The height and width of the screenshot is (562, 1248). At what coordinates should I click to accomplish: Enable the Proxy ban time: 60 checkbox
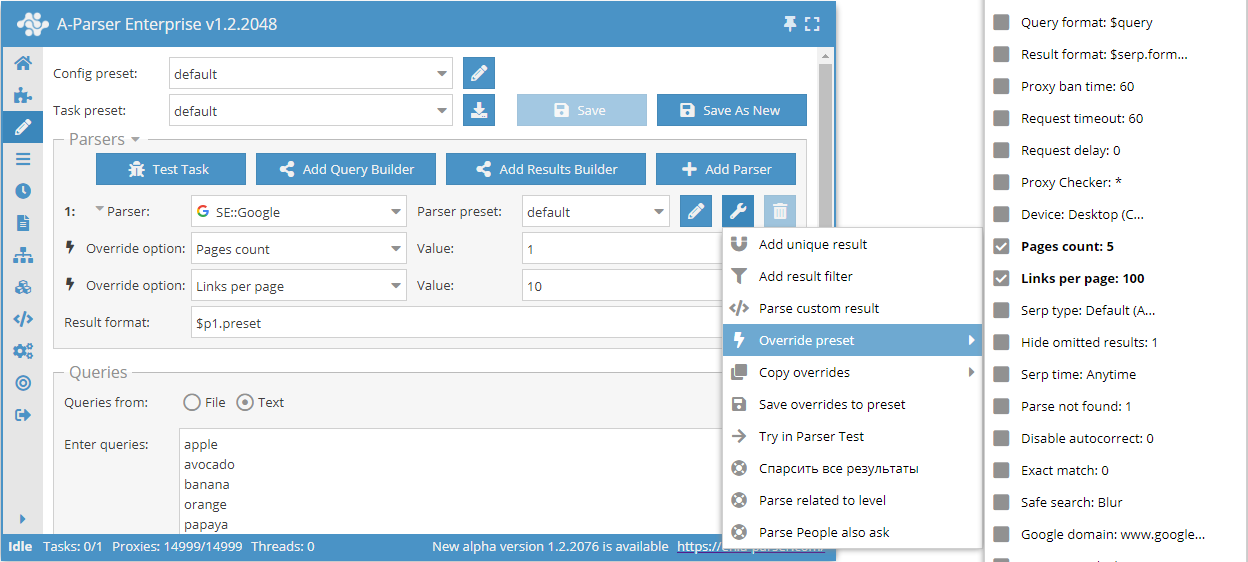[1001, 86]
